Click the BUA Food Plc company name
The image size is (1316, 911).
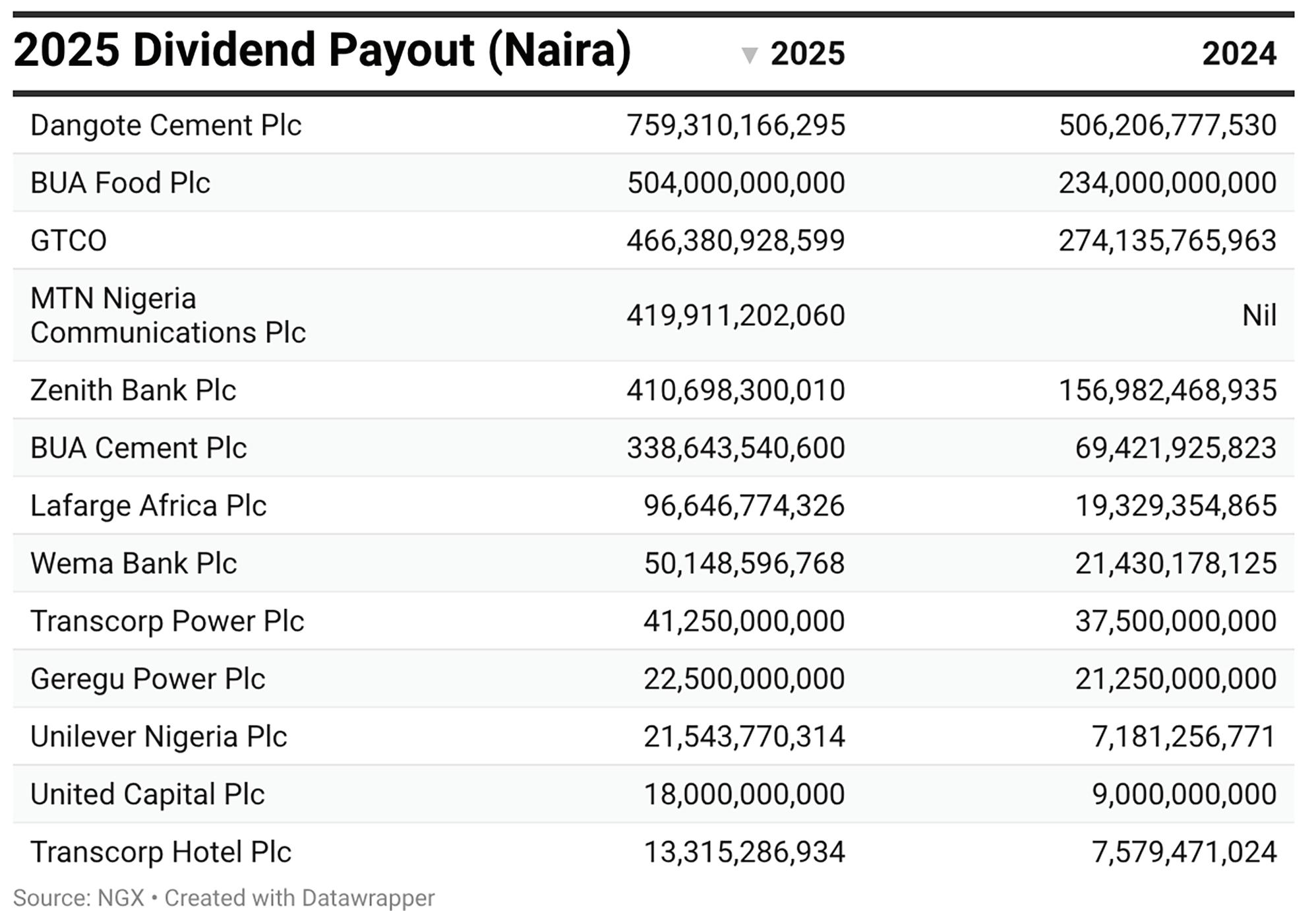(120, 183)
